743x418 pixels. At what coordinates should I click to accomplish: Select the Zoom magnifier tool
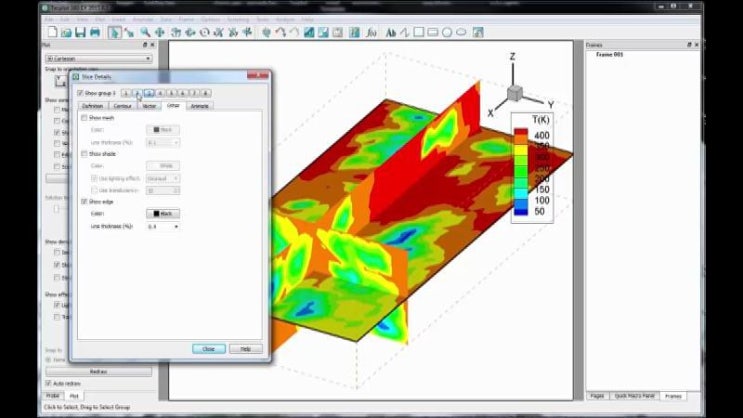[x=145, y=32]
